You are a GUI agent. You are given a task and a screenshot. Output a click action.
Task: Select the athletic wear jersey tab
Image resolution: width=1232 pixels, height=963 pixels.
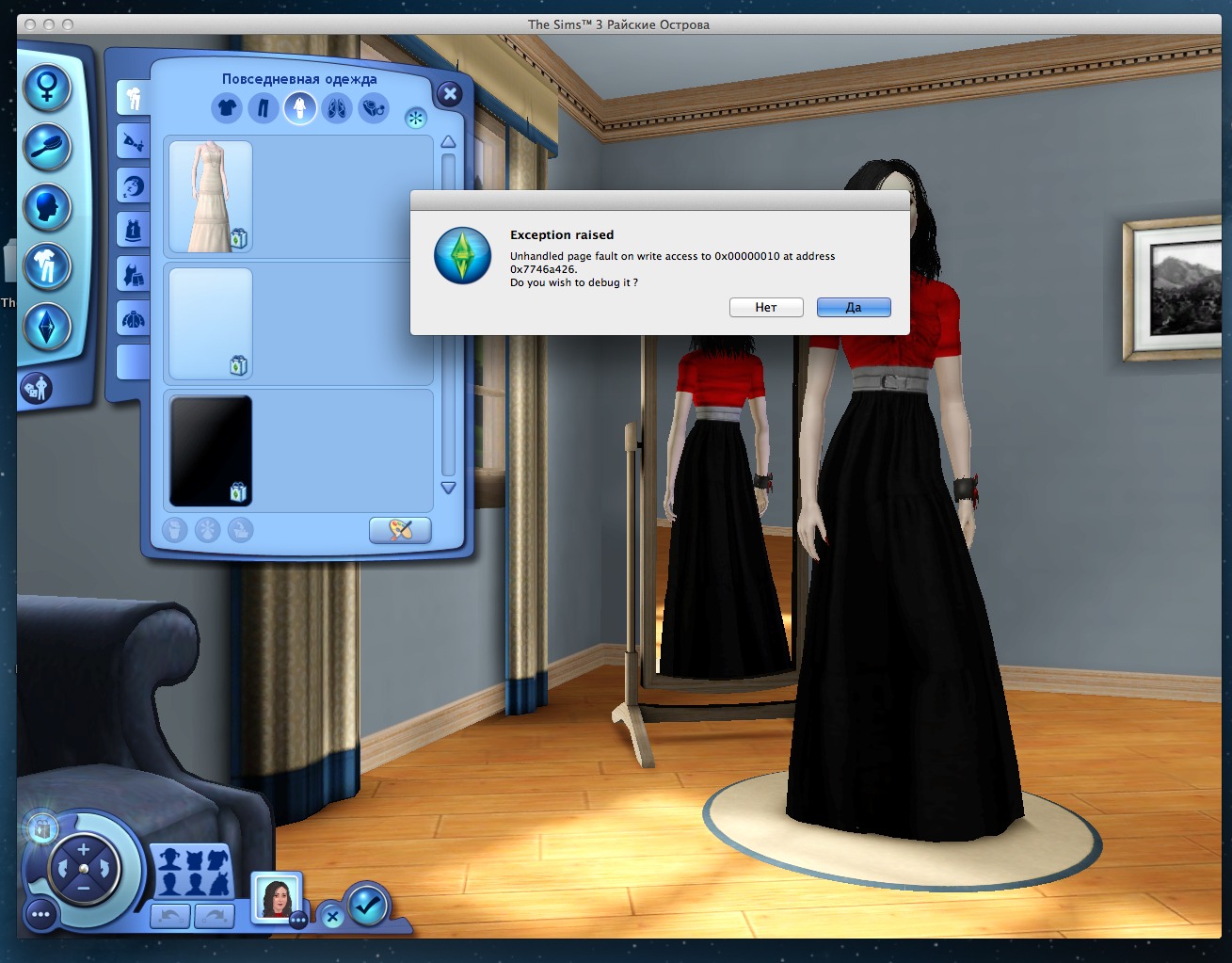pos(134,229)
